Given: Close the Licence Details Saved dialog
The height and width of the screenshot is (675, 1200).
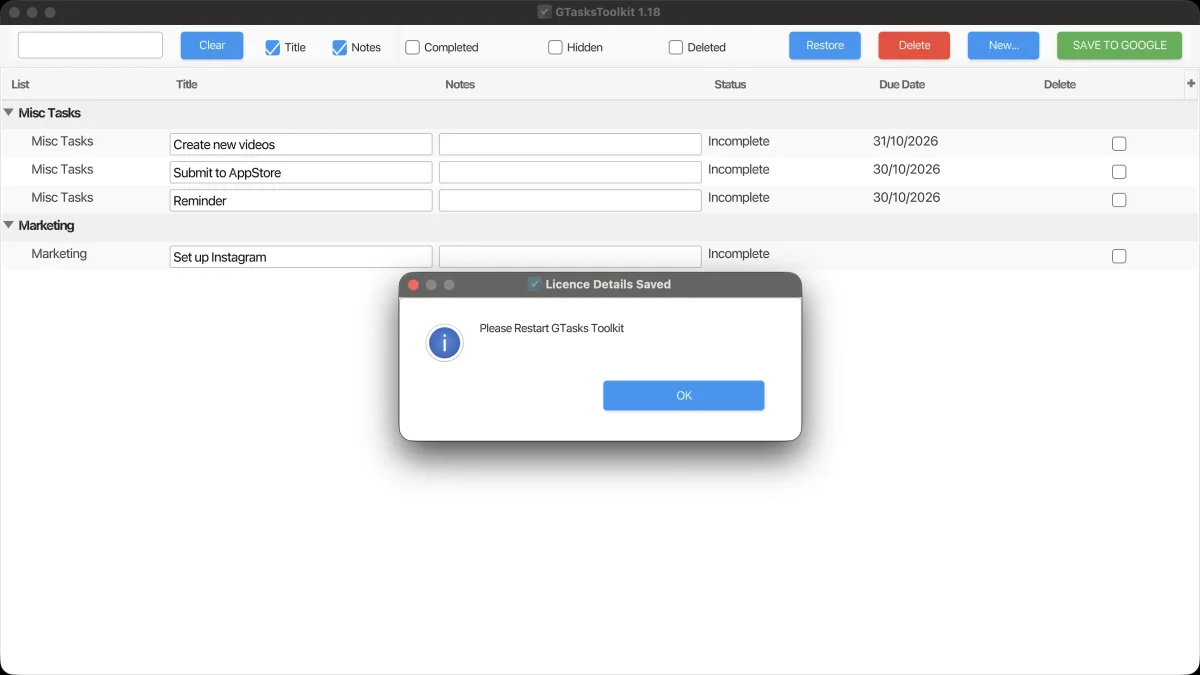Looking at the screenshot, I should pos(413,285).
